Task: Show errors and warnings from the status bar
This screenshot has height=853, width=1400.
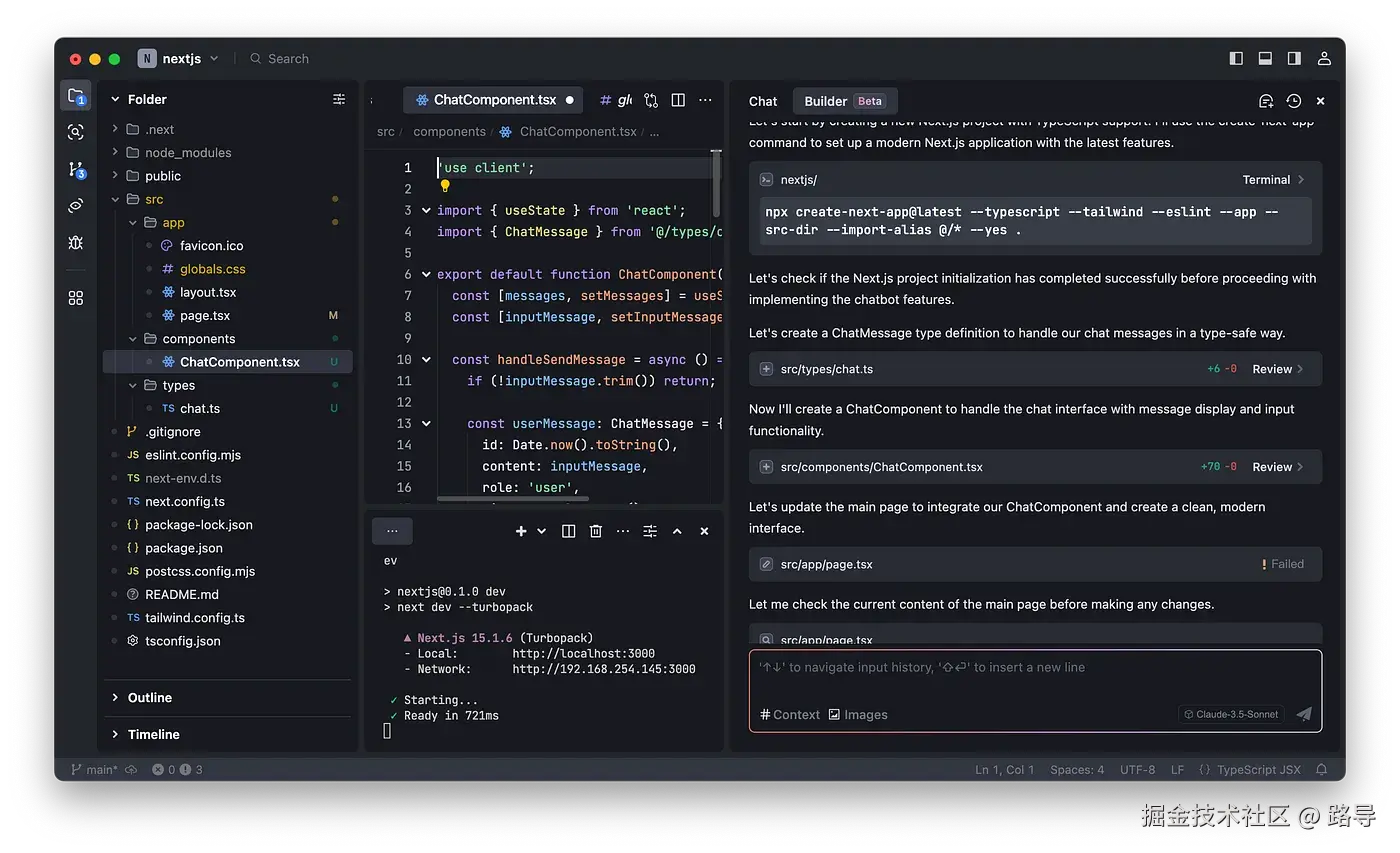Action: pos(177,769)
